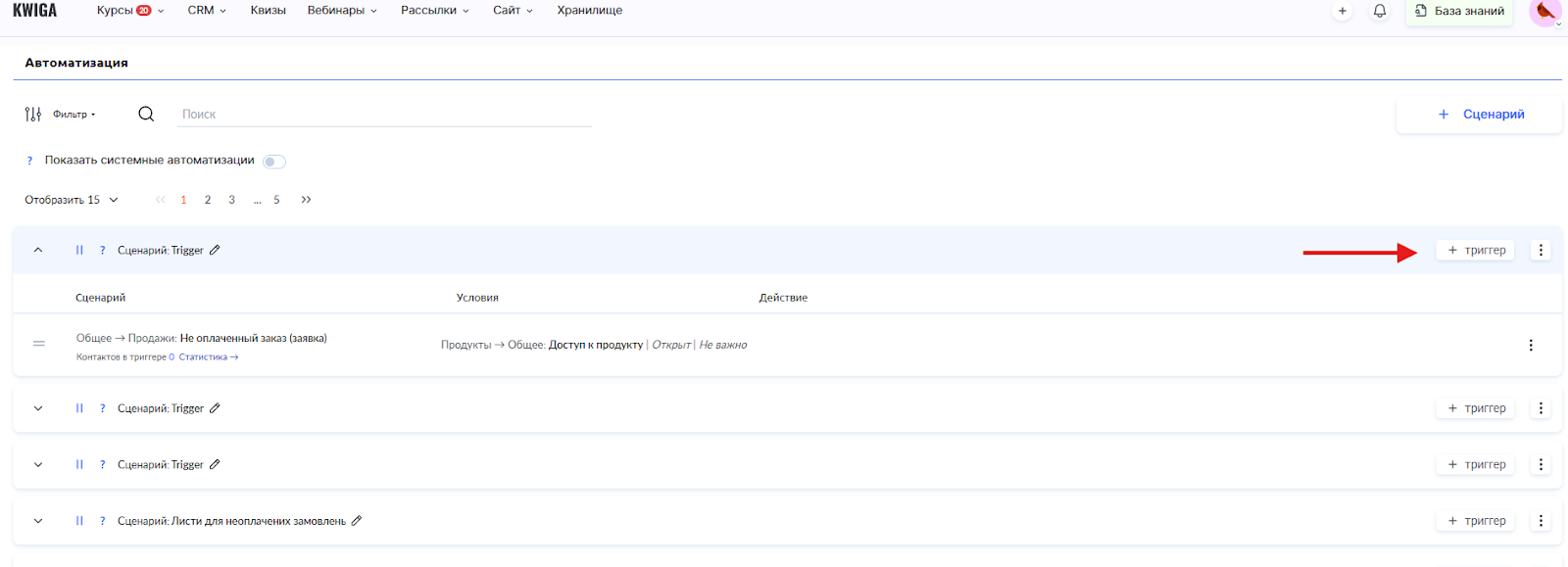Image resolution: width=1568 pixels, height=567 pixels.
Task: Pause the first Trigger scenario
Action: 79,251
